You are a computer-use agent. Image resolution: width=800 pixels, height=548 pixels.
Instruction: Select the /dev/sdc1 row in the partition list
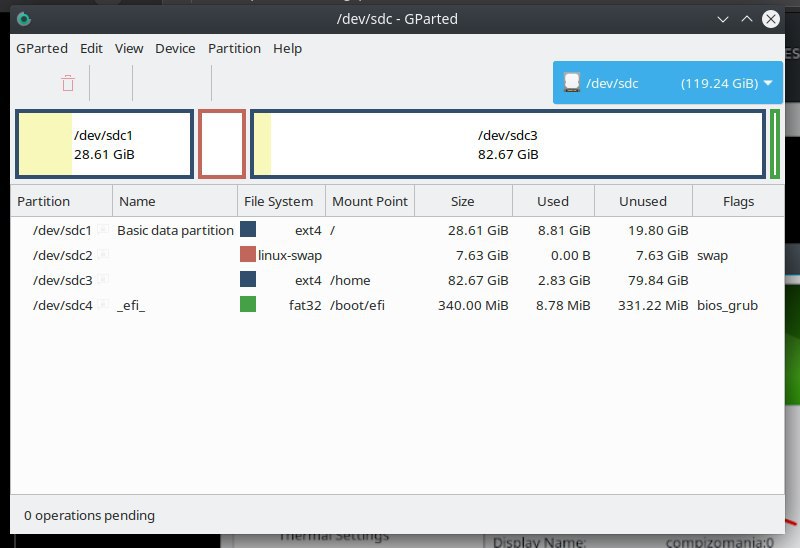tap(397, 230)
